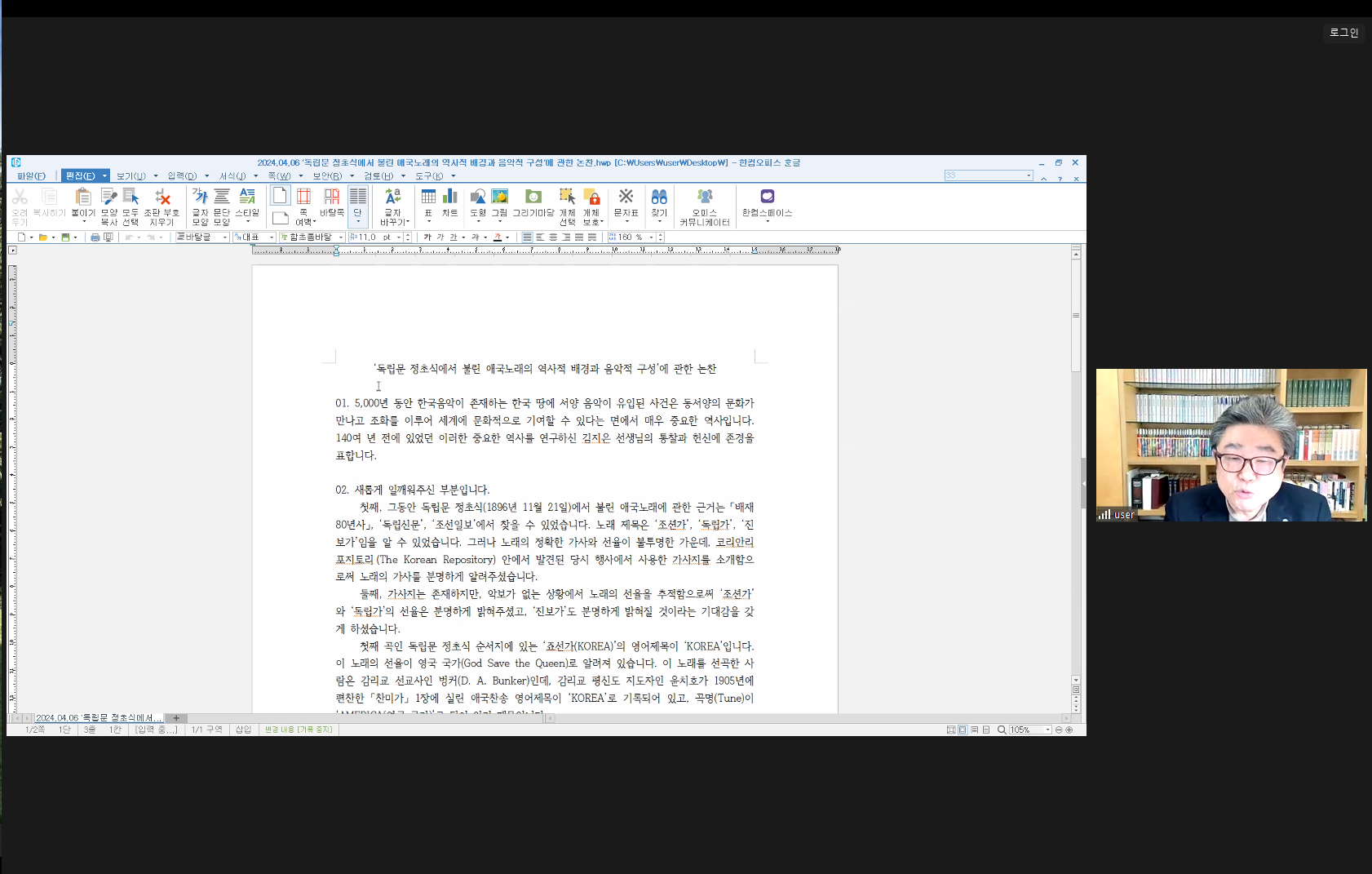Open the search box dropdown in title area
This screenshot has height=874, width=1372.
pos(1029,175)
